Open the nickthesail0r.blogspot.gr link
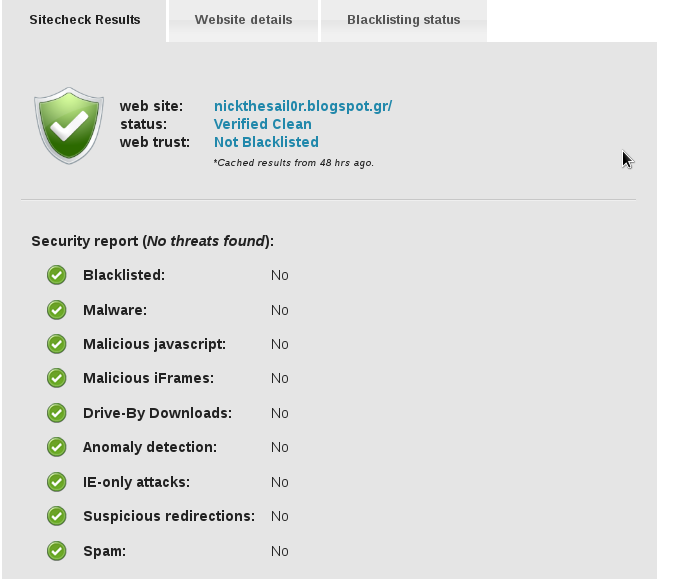The width and height of the screenshot is (680, 579). point(303,106)
